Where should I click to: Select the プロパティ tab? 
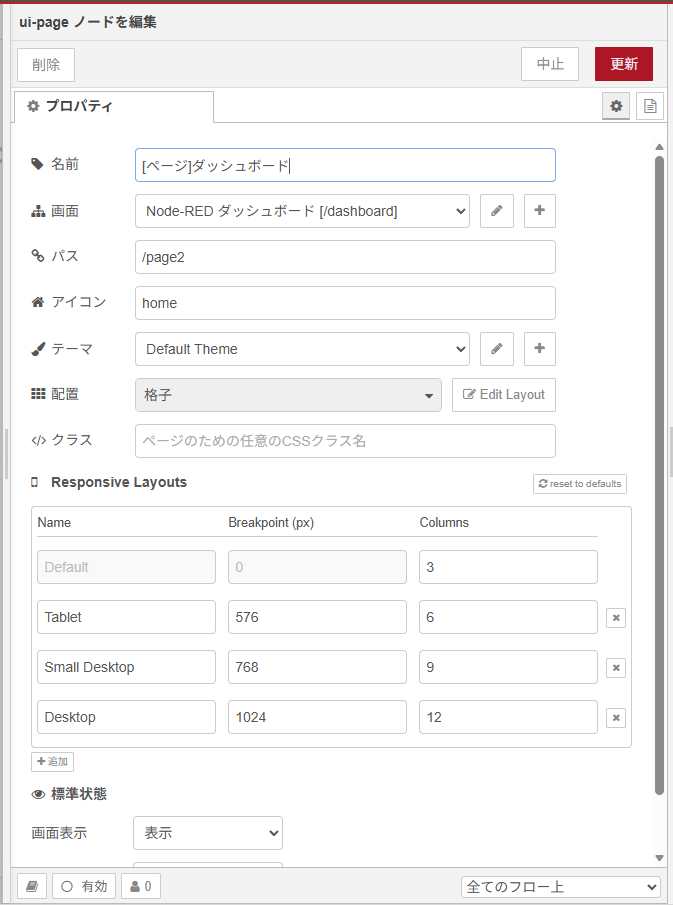click(113, 106)
